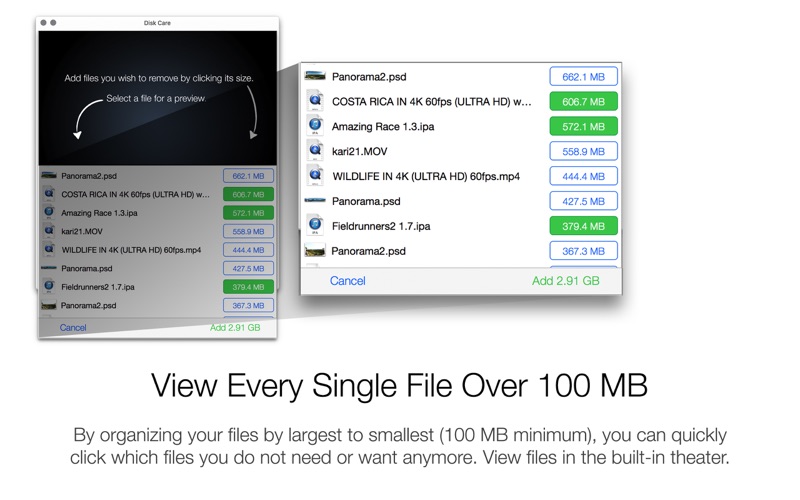This screenshot has width=800, height=500.
Task: Select WILDLIFE IN 4K 60fps.mp4 name in small window
Action: point(132,250)
